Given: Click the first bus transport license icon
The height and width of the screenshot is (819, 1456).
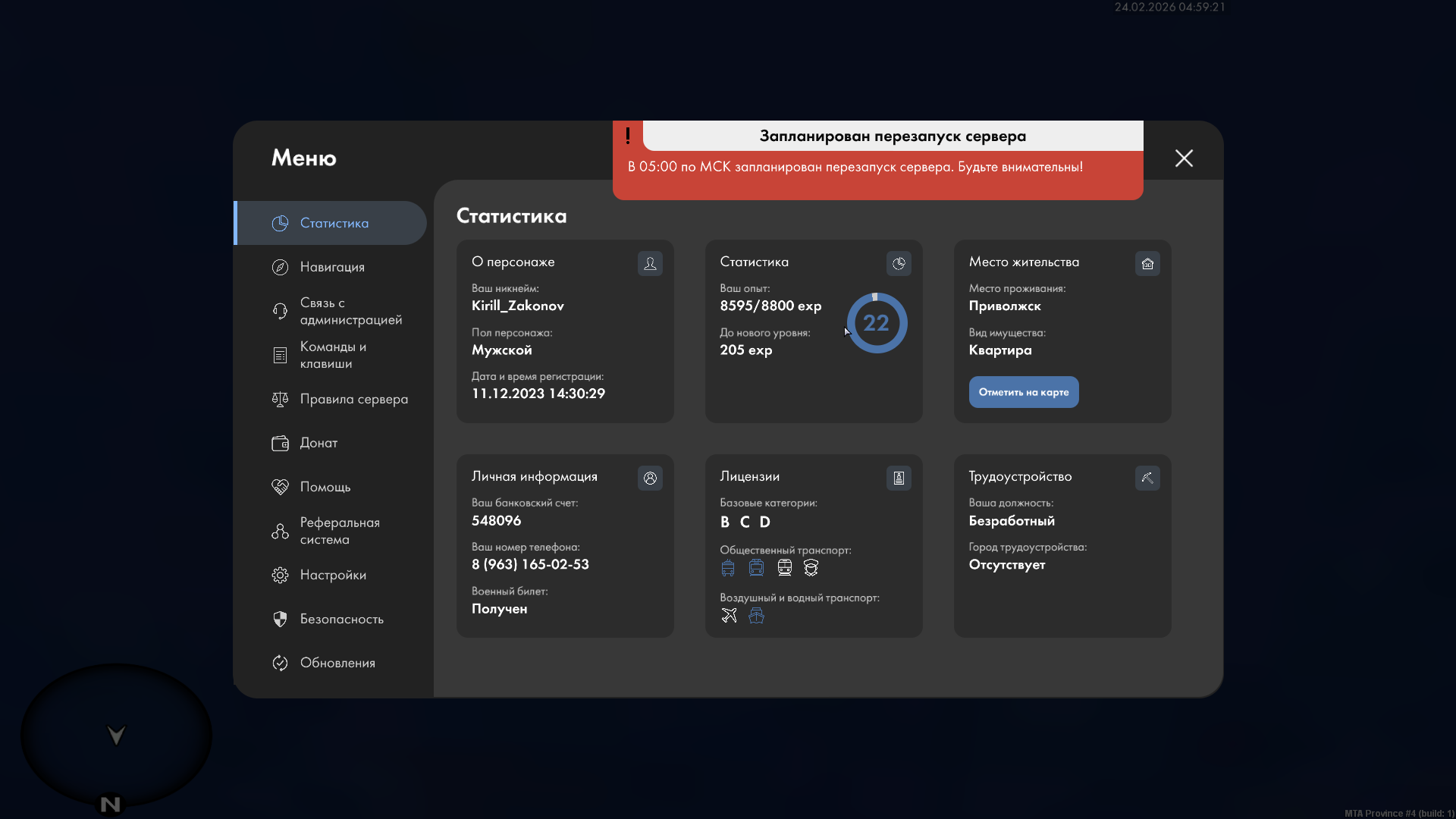Looking at the screenshot, I should 728,567.
